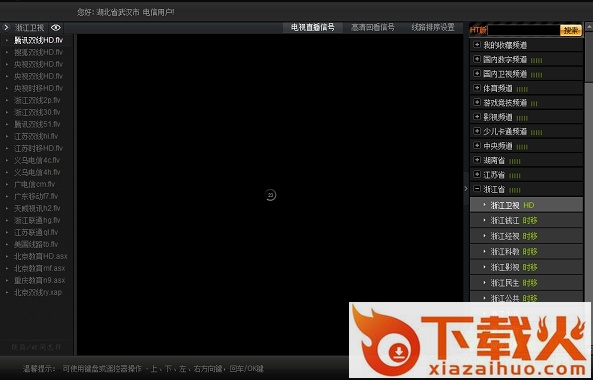Click the channel search input field
This screenshot has height=380, width=593.
tap(523, 30)
